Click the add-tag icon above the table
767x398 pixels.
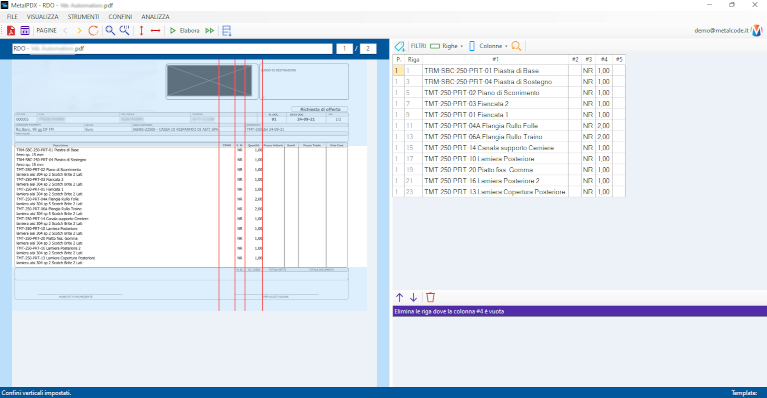click(400, 46)
